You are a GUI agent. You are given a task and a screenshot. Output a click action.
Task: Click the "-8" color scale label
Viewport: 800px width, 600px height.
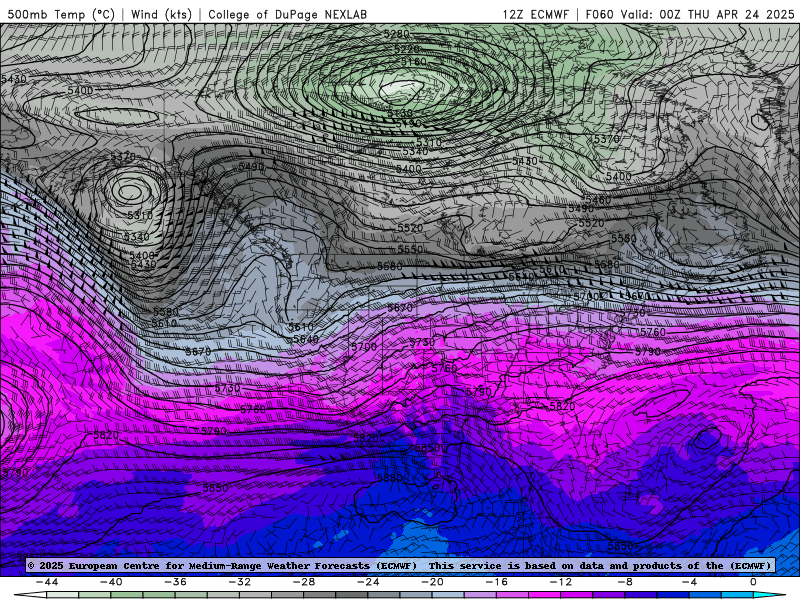point(626,582)
